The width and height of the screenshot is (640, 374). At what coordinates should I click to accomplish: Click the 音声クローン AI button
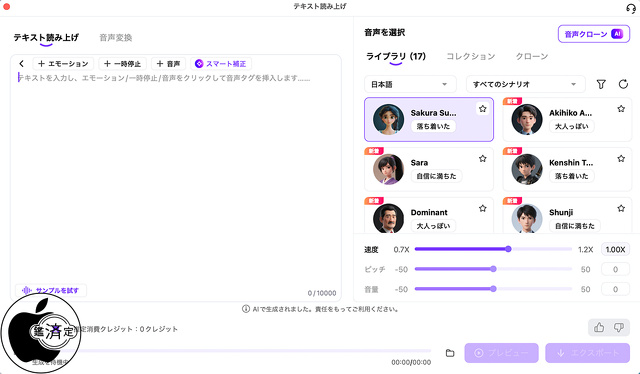tap(594, 34)
